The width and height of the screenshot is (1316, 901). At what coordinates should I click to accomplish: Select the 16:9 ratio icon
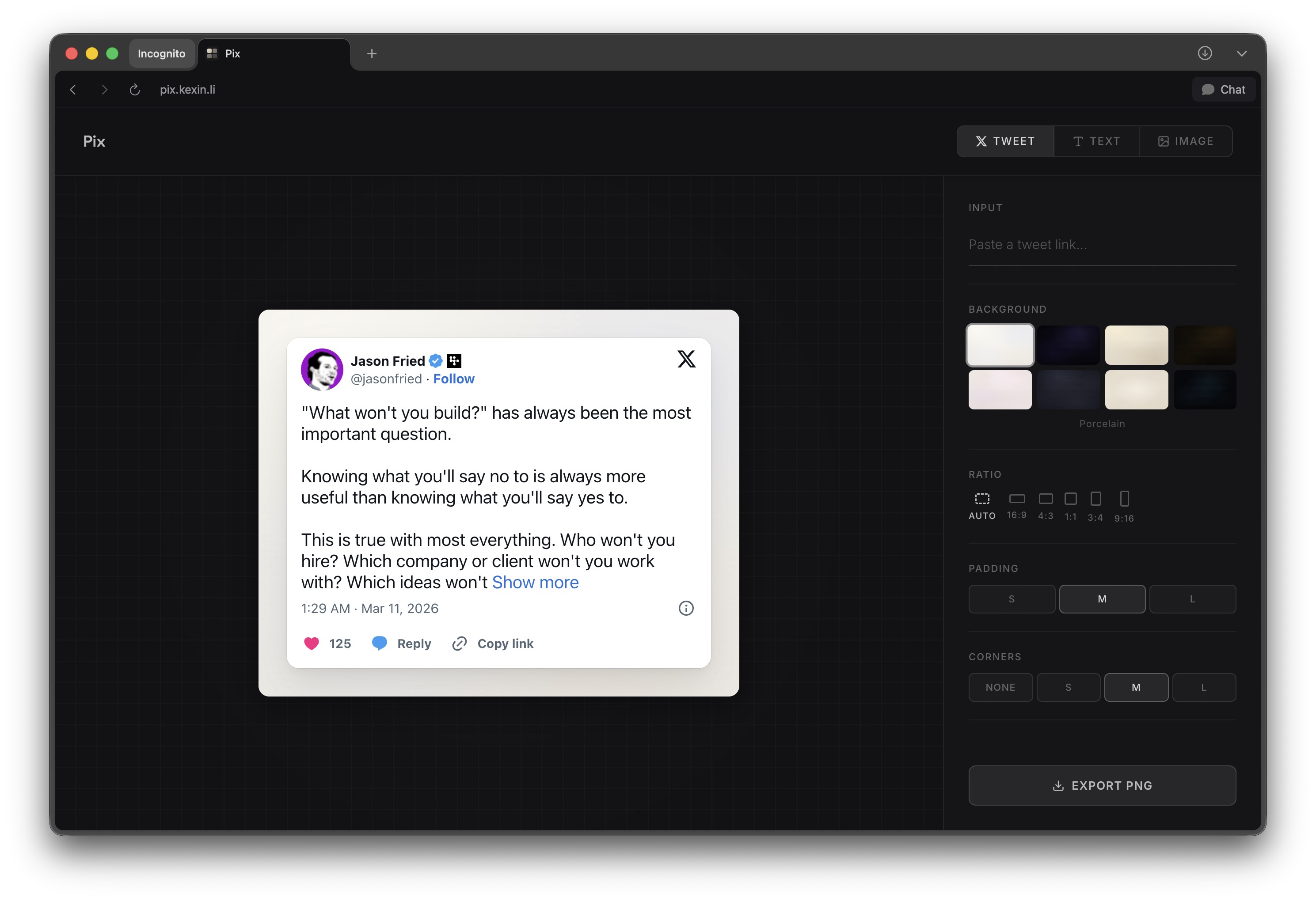coord(1016,499)
